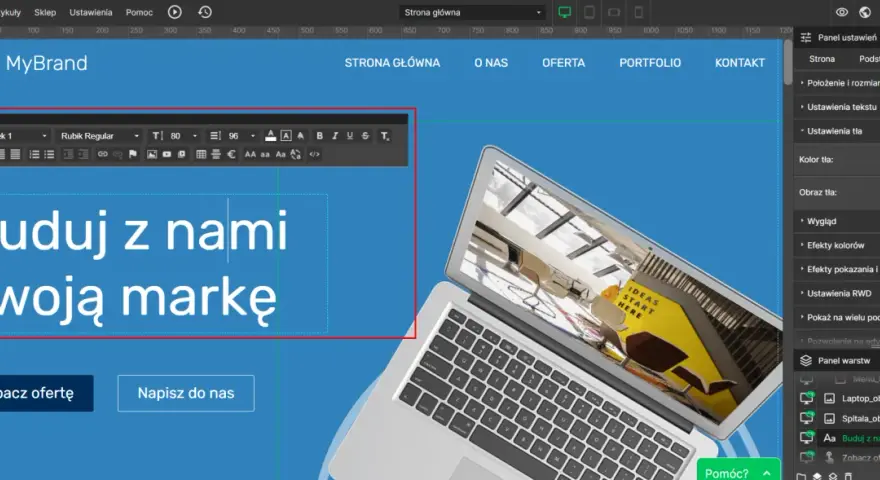The height and width of the screenshot is (480, 880).
Task: Pick the text color swatch icon
Action: [x=271, y=136]
